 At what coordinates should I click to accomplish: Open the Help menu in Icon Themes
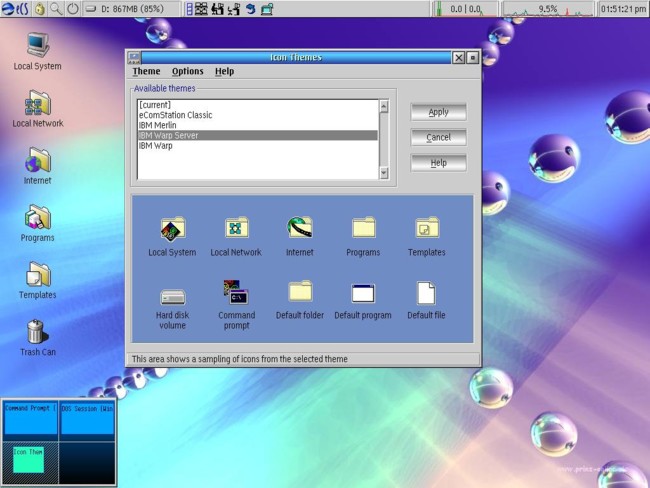(224, 71)
